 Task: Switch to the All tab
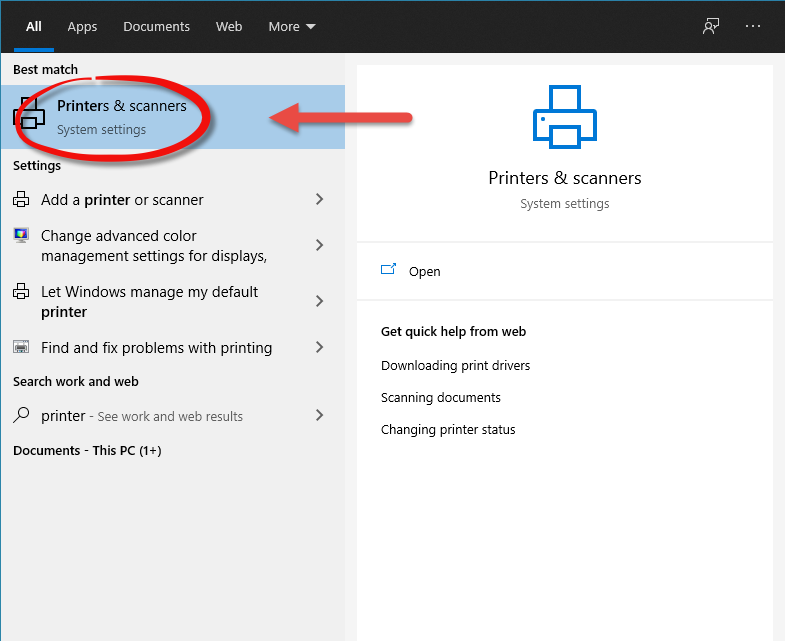34,27
